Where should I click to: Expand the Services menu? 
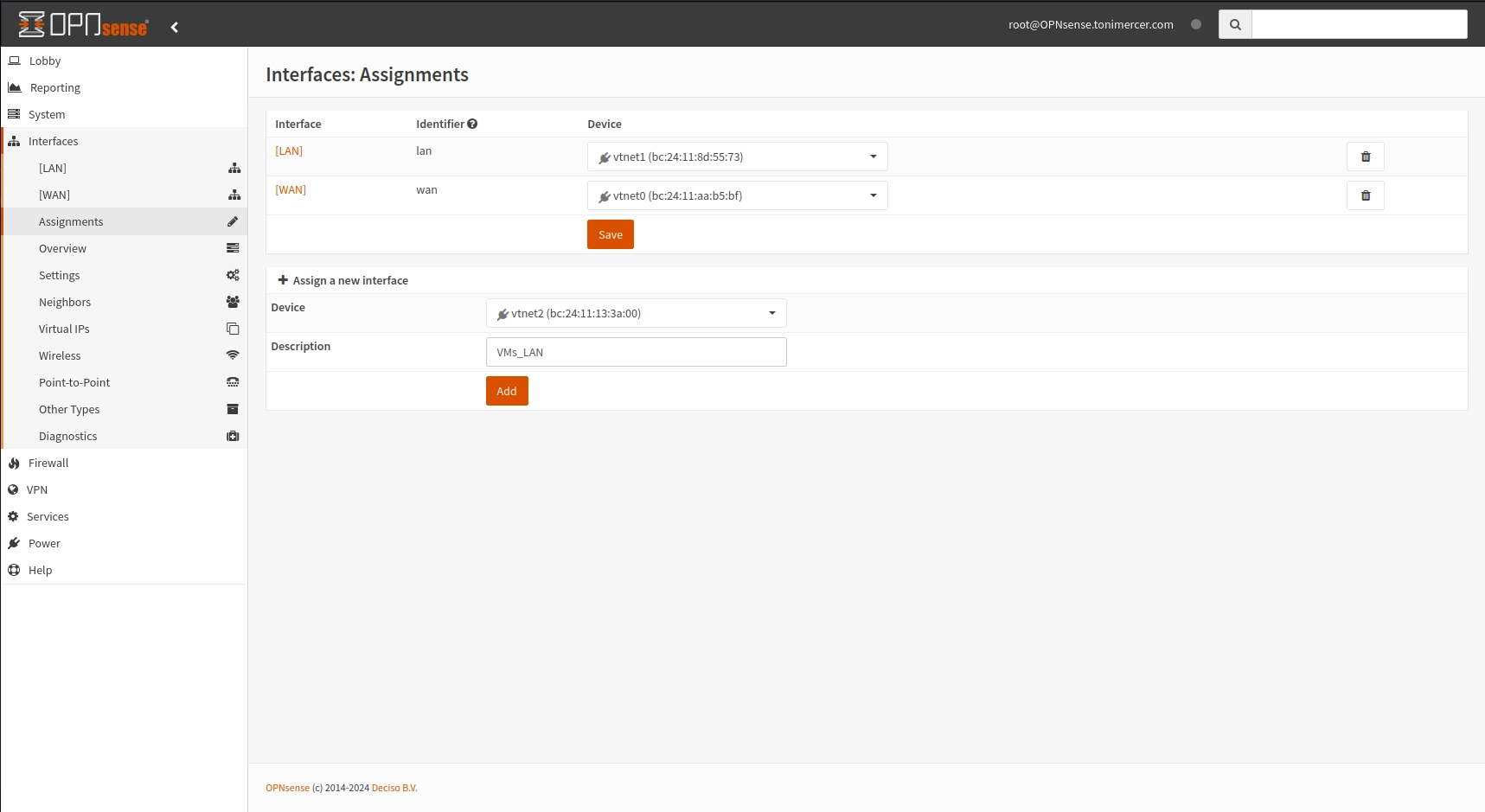click(124, 516)
